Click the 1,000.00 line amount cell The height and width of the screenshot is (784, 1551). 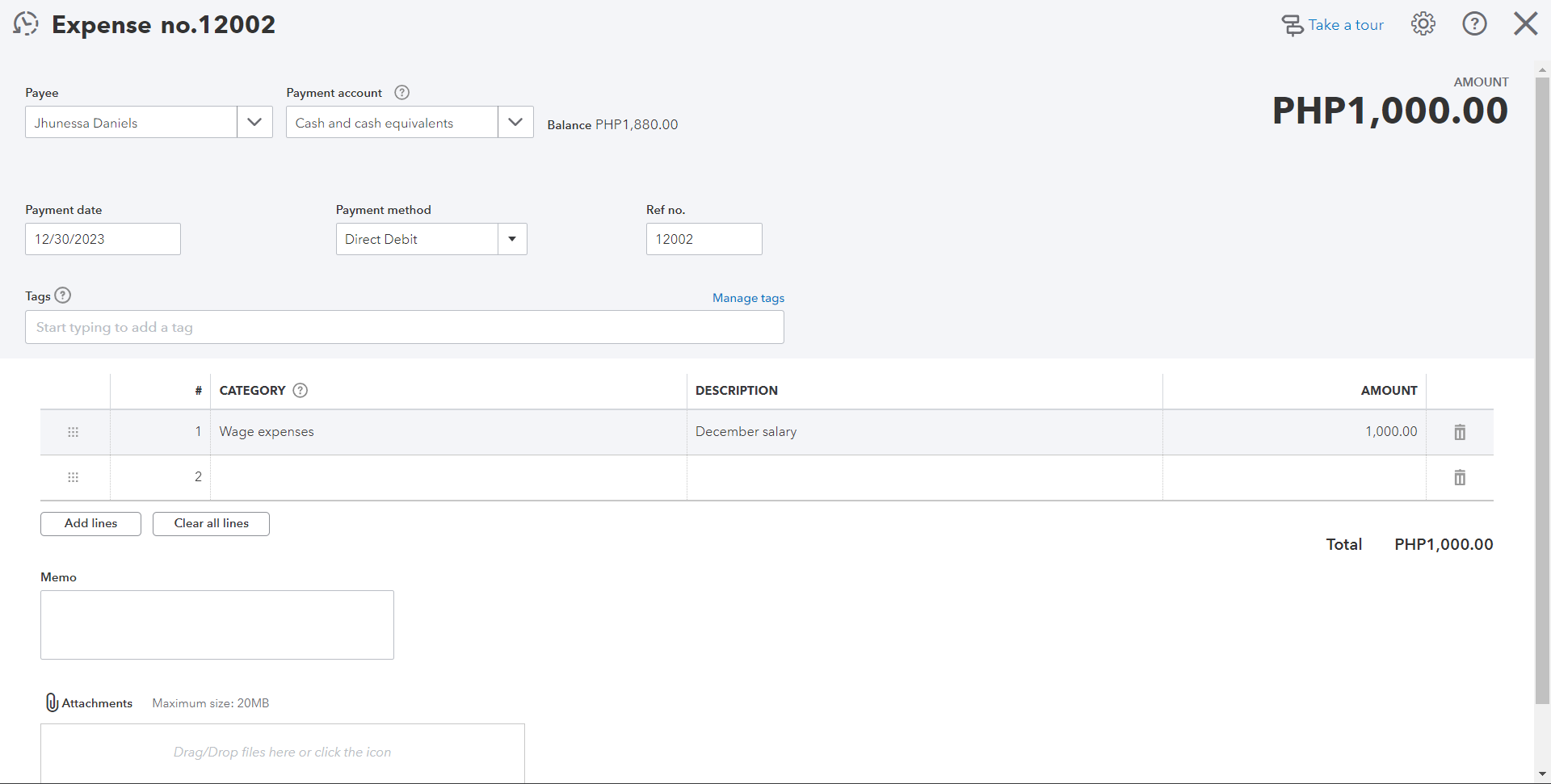1294,432
